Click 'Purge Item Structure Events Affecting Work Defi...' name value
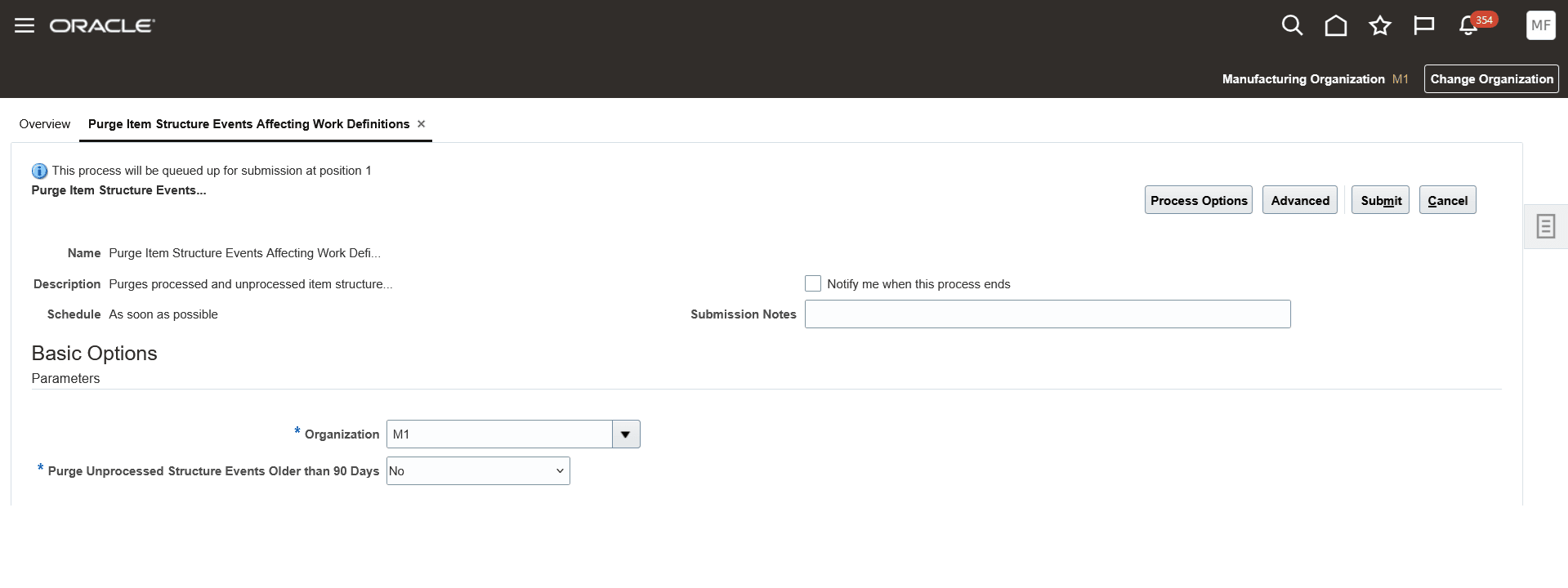 tap(245, 253)
